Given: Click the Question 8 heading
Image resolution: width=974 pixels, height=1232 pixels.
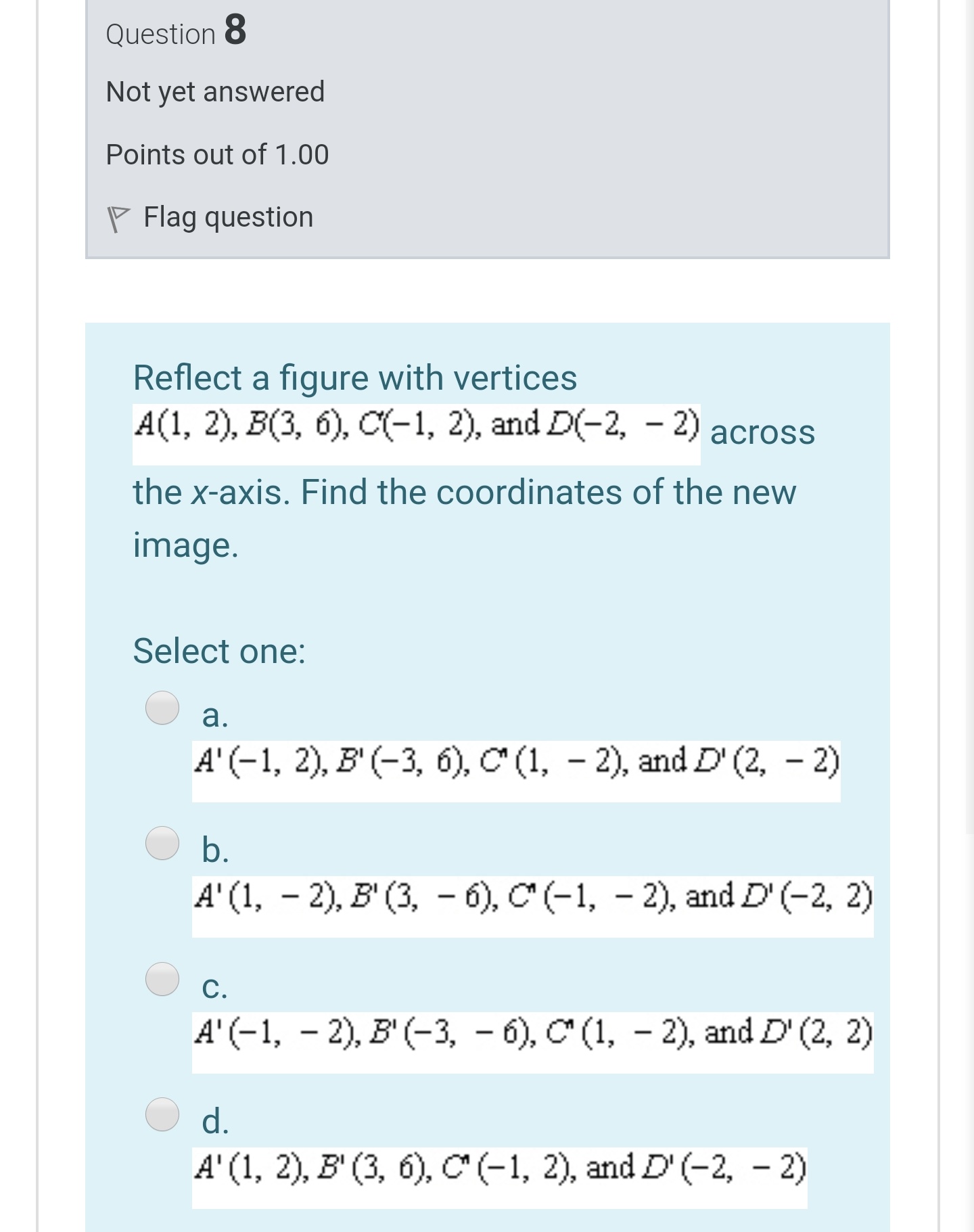Looking at the screenshot, I should tap(175, 33).
